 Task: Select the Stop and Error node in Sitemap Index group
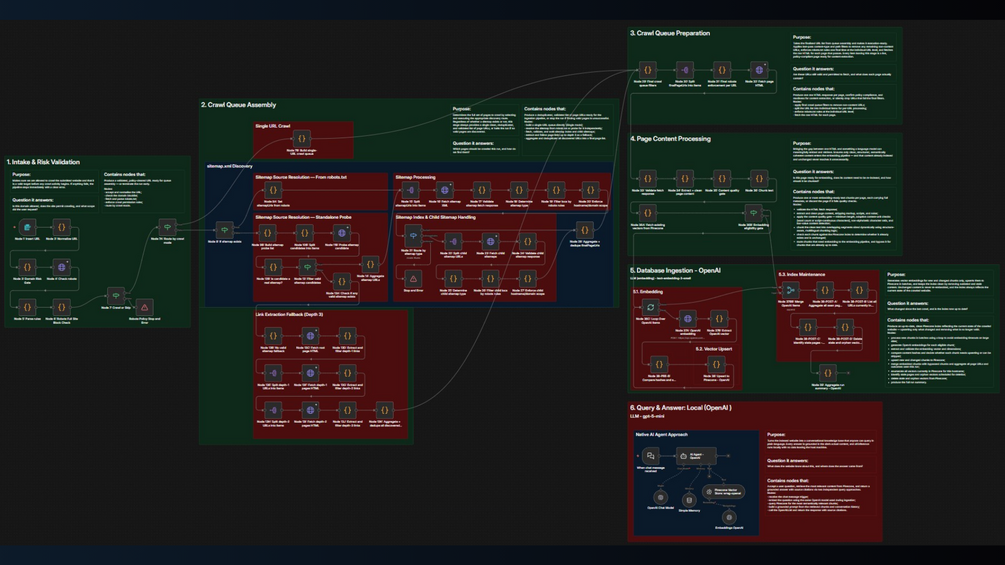(x=413, y=278)
